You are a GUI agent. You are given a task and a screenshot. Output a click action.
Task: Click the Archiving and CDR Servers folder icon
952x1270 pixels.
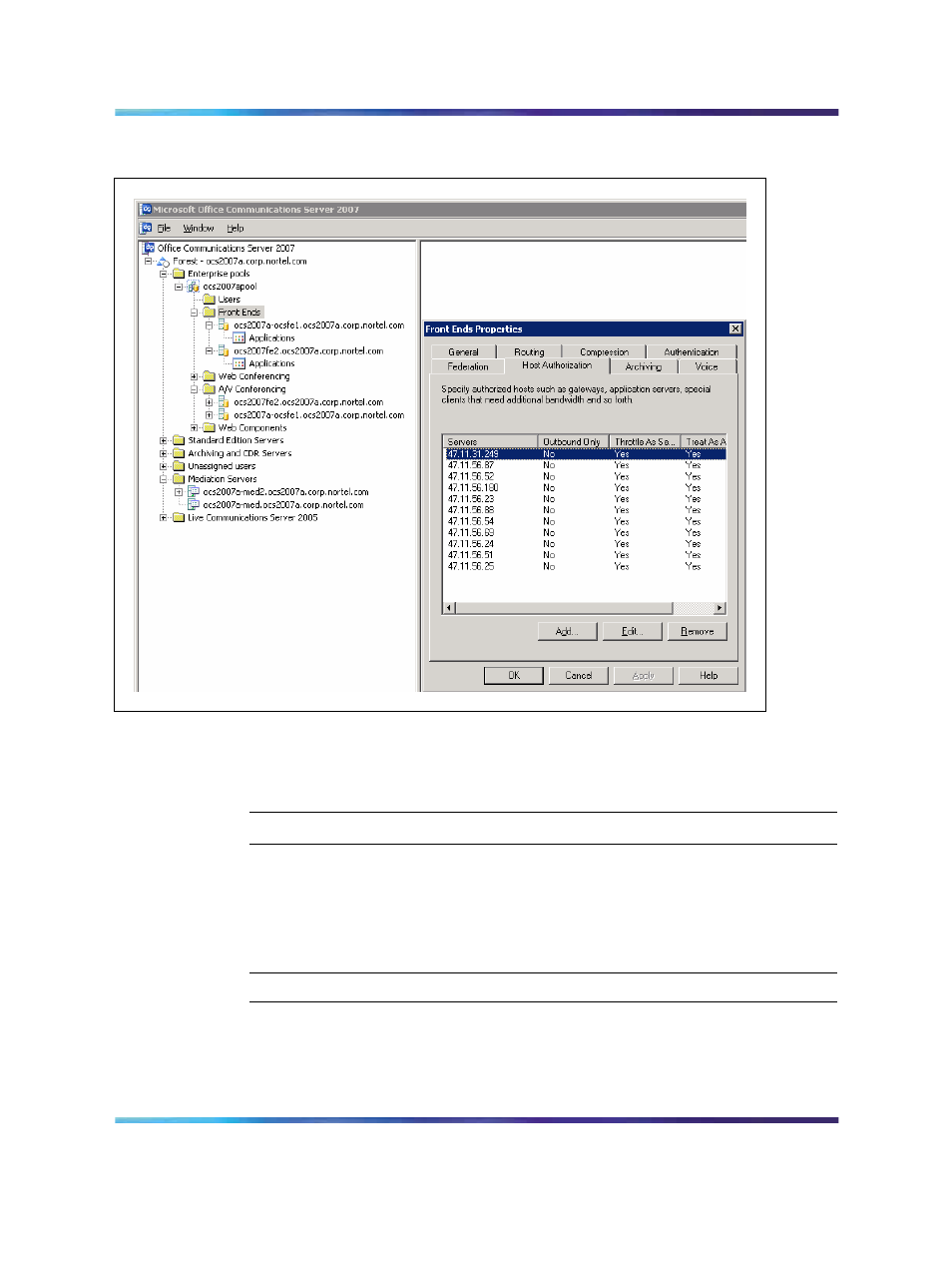(x=179, y=453)
